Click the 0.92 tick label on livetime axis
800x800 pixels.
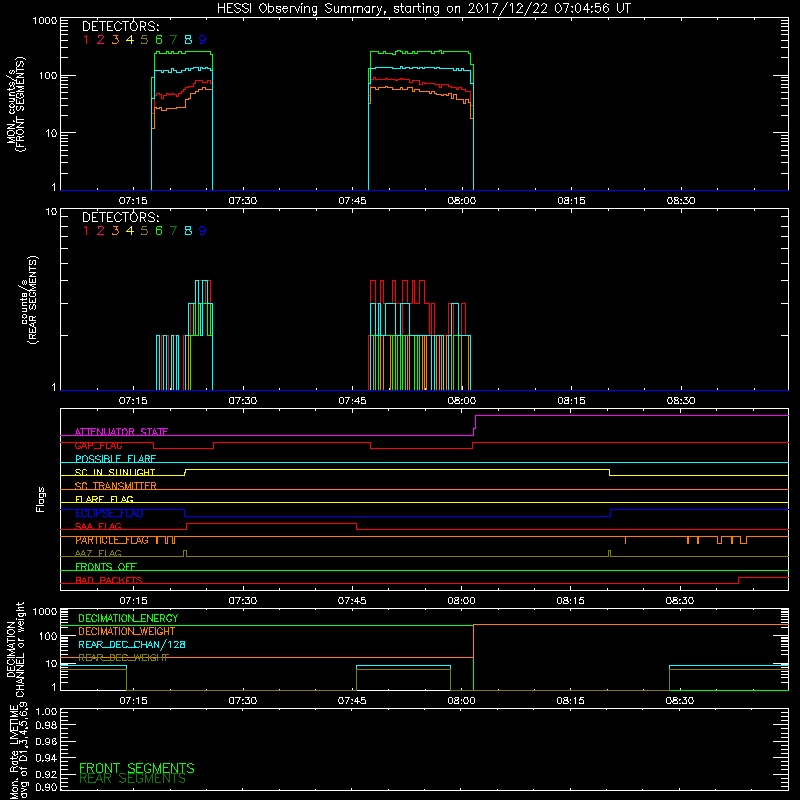coord(46,774)
